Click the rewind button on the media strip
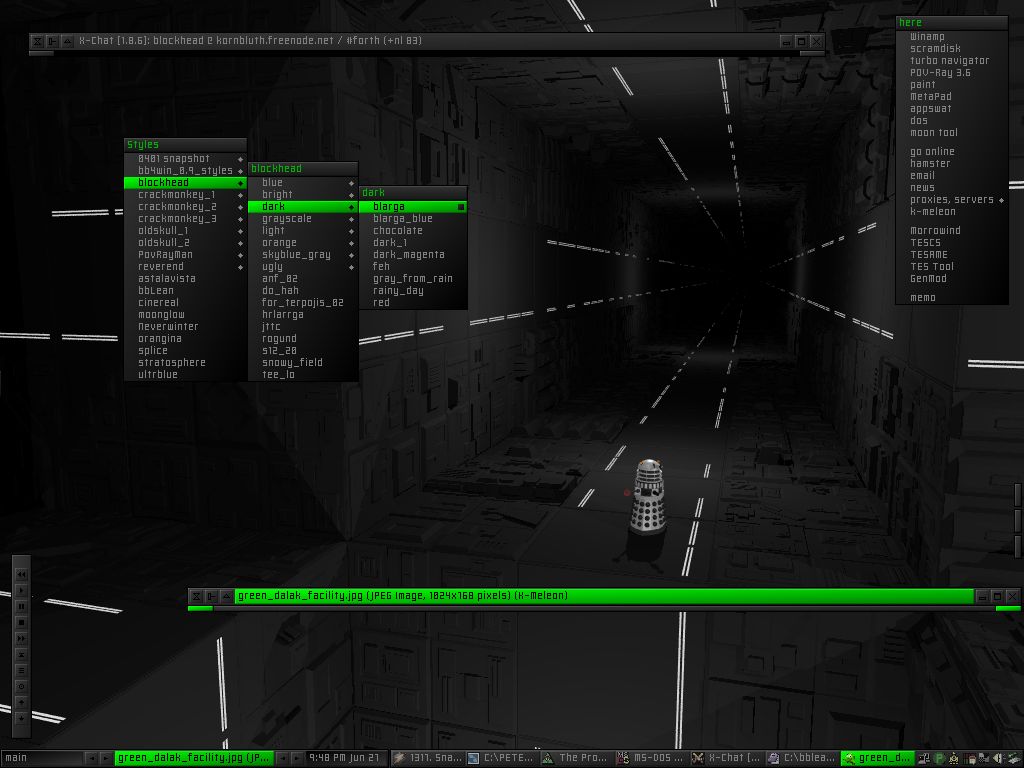The height and width of the screenshot is (768, 1024). pos(22,574)
